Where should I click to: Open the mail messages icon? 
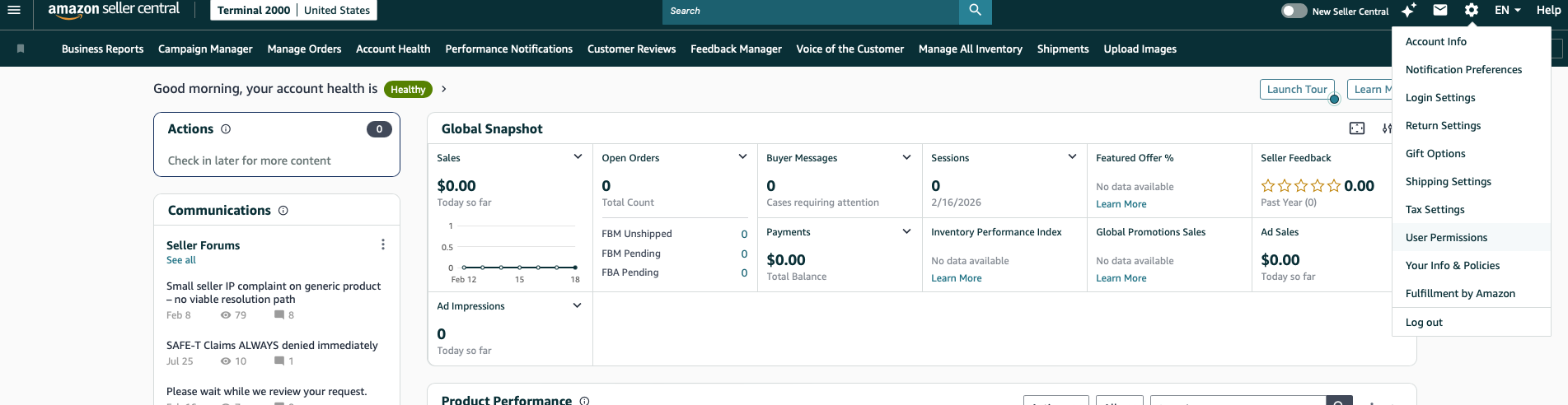point(1440,10)
